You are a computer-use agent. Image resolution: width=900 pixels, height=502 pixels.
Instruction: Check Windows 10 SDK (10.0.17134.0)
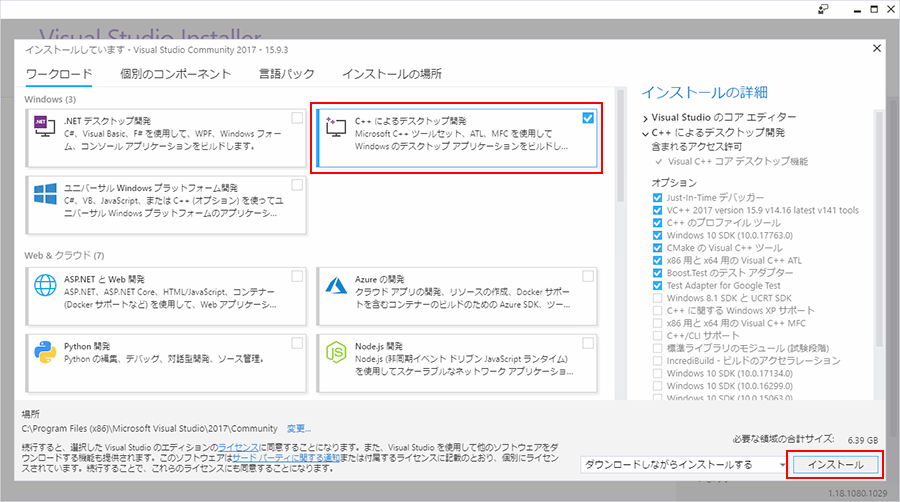pos(657,373)
